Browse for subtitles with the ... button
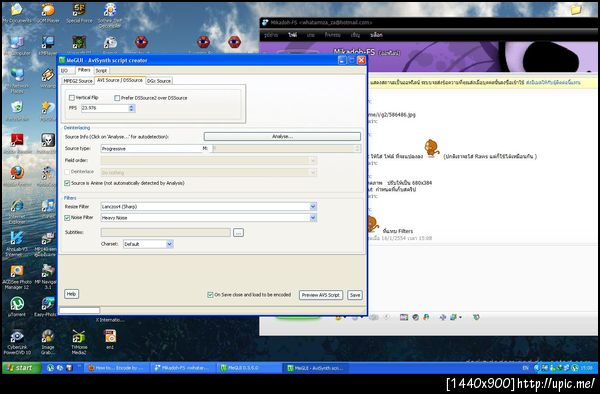 [238, 233]
